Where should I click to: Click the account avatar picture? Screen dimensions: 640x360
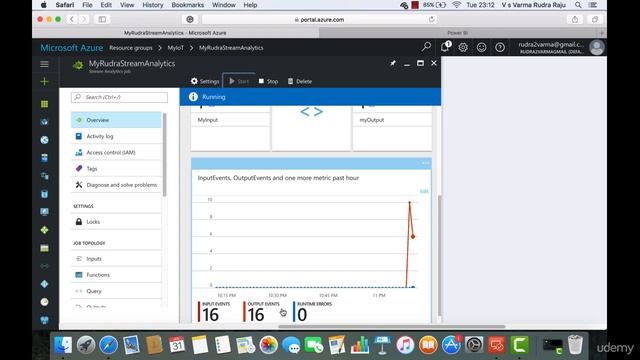(x=596, y=47)
